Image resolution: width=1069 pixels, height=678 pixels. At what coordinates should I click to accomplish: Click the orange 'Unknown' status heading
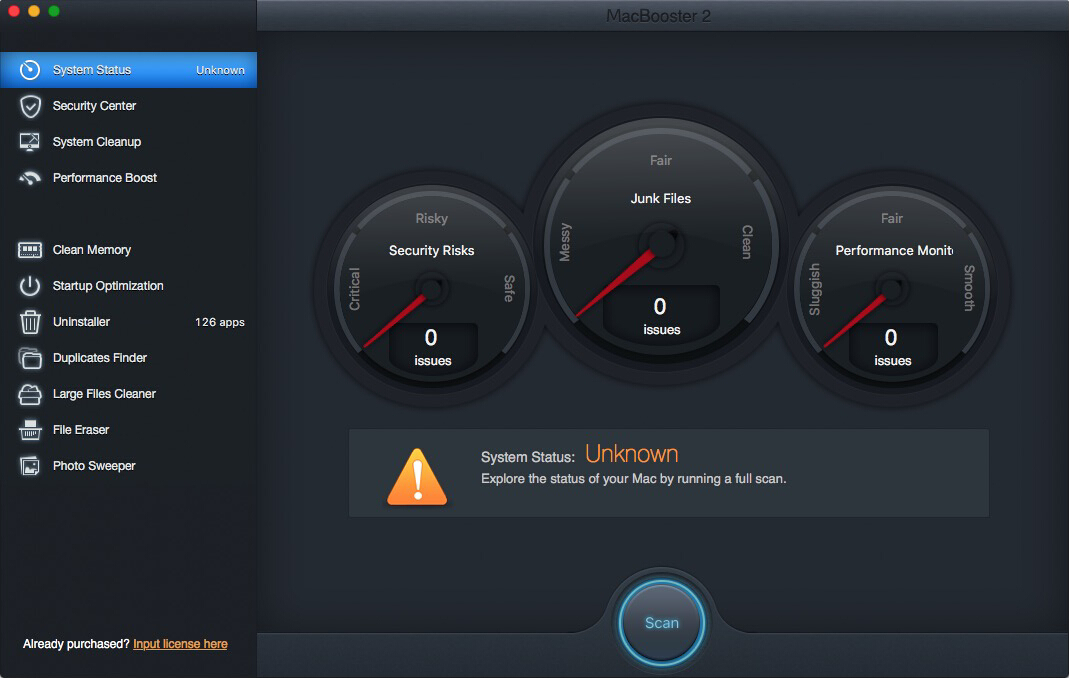pos(631,454)
